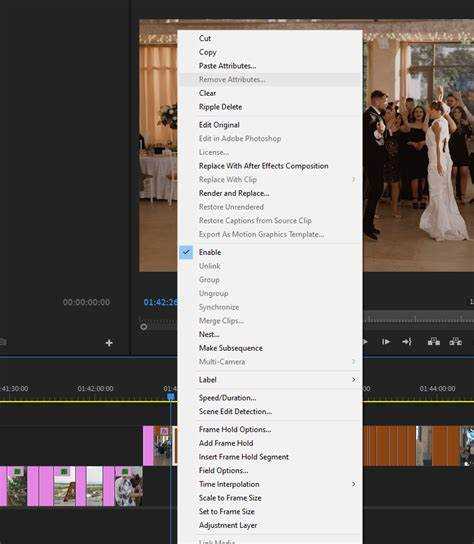Viewport: 474px width, 544px height.
Task: Select the Scale to Frame Size option
Action: pos(230,498)
